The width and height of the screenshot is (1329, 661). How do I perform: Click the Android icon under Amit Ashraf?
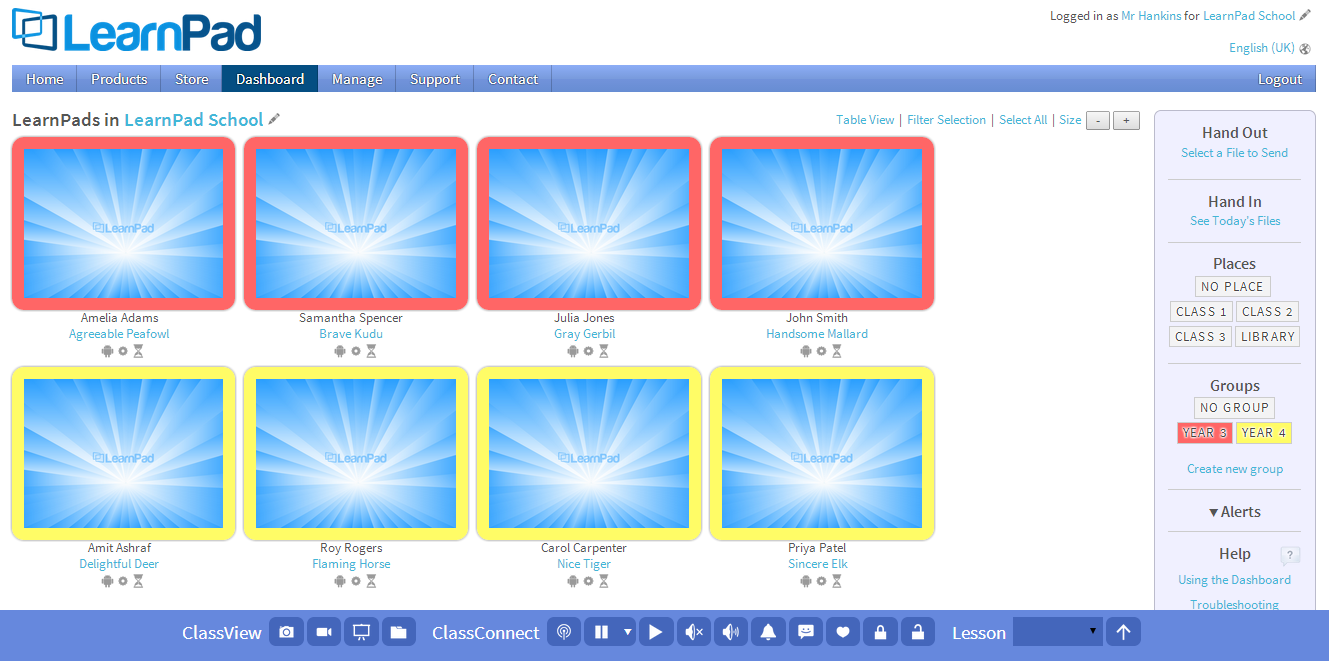107,581
